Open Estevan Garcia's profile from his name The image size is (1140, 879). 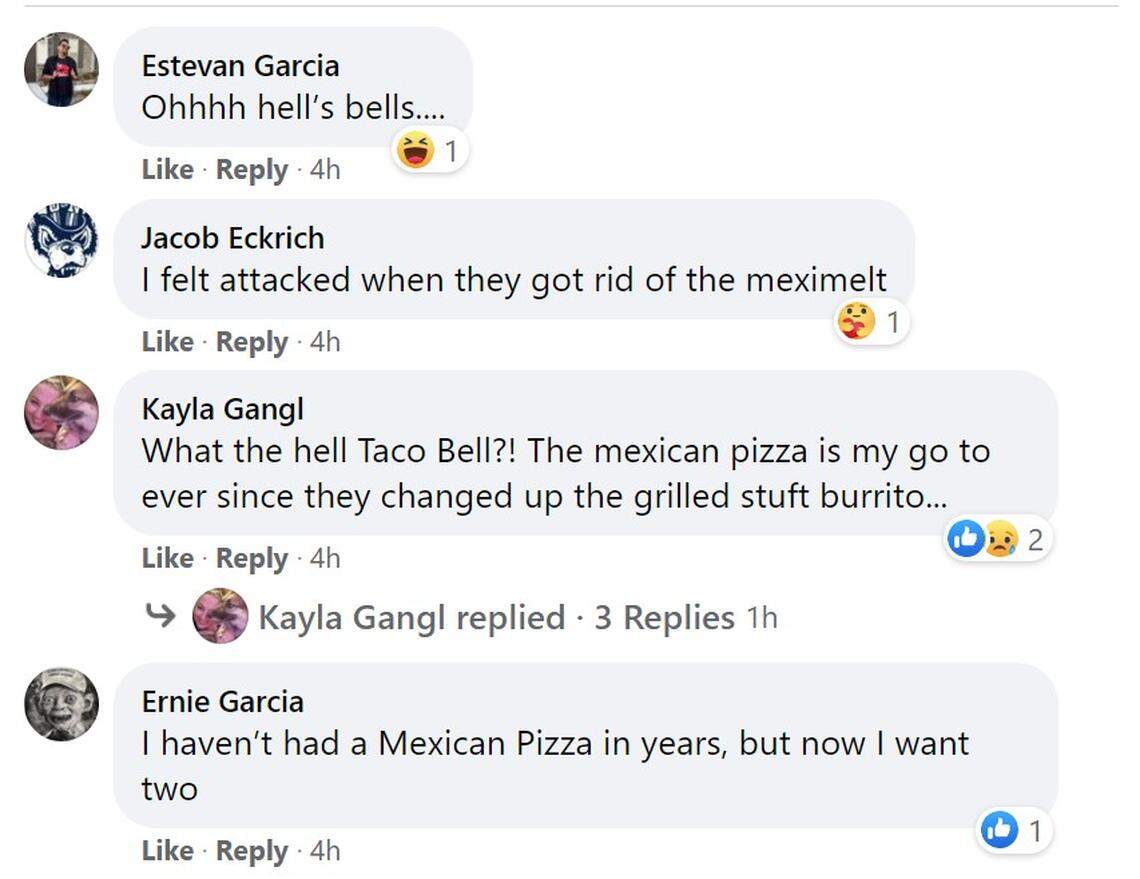[241, 66]
